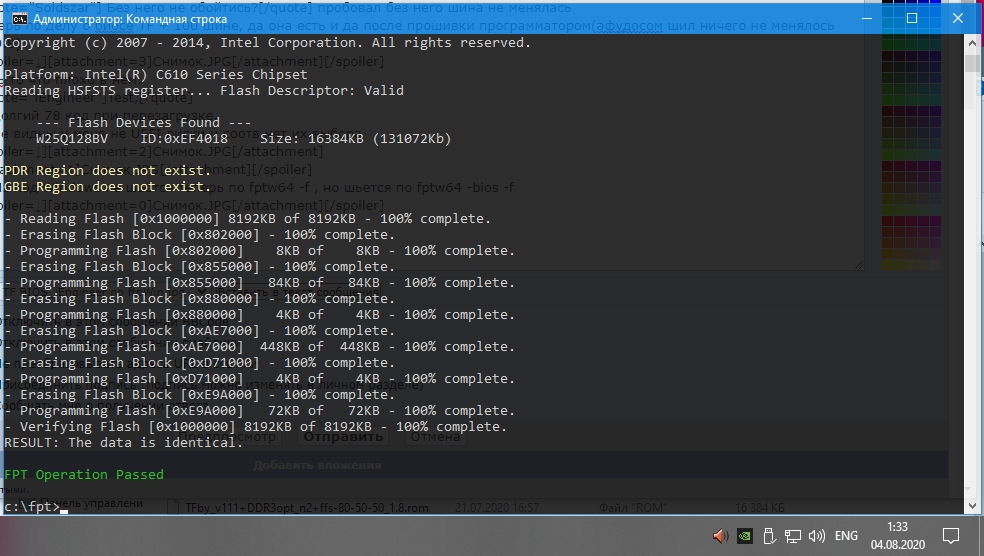This screenshot has width=984, height=556.
Task: Click the console scrollbar down arrow
Action: tap(972, 505)
